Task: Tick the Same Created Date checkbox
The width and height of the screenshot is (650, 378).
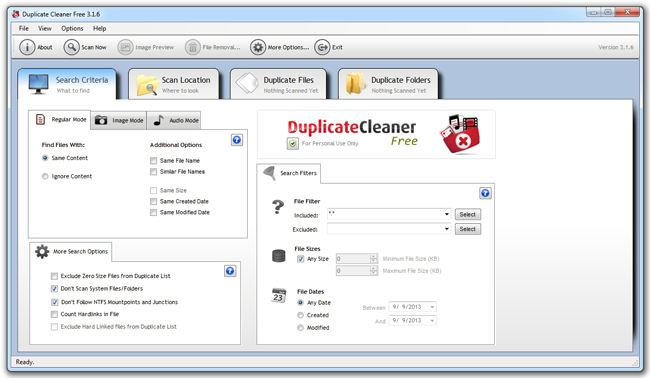Action: click(153, 201)
